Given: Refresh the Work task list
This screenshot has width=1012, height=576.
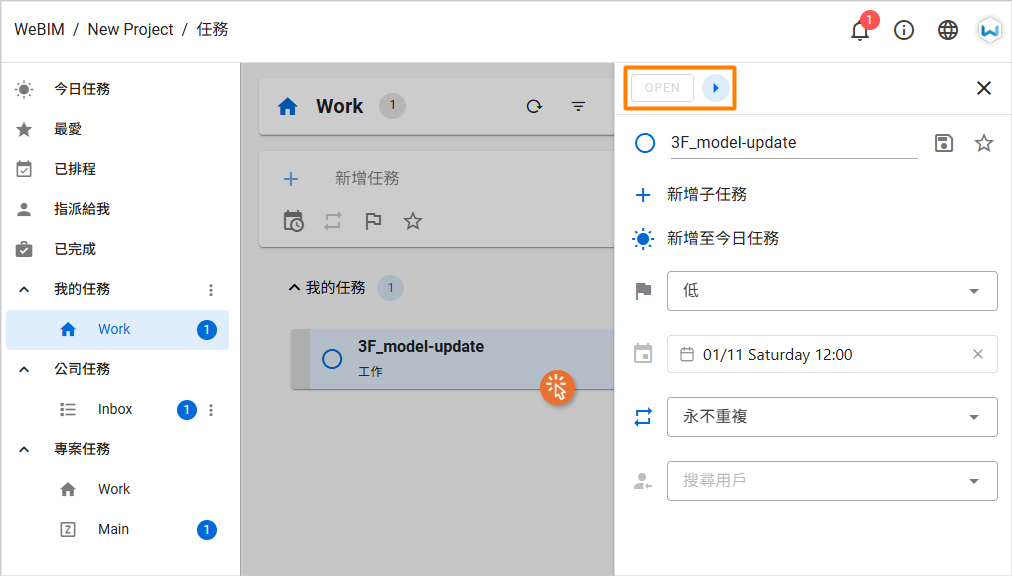Looking at the screenshot, I should [x=534, y=106].
